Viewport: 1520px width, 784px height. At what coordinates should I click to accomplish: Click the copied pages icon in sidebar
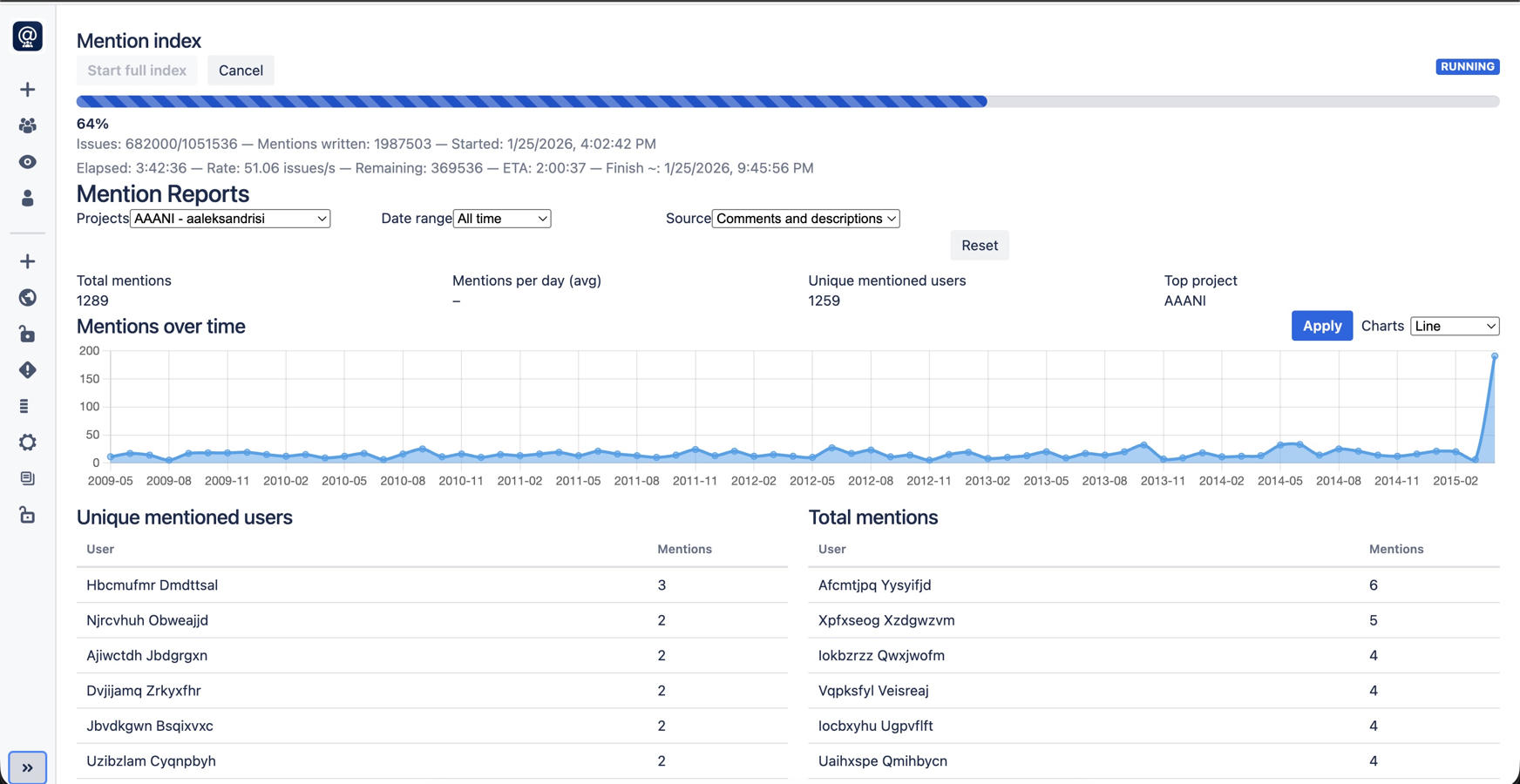tap(27, 478)
